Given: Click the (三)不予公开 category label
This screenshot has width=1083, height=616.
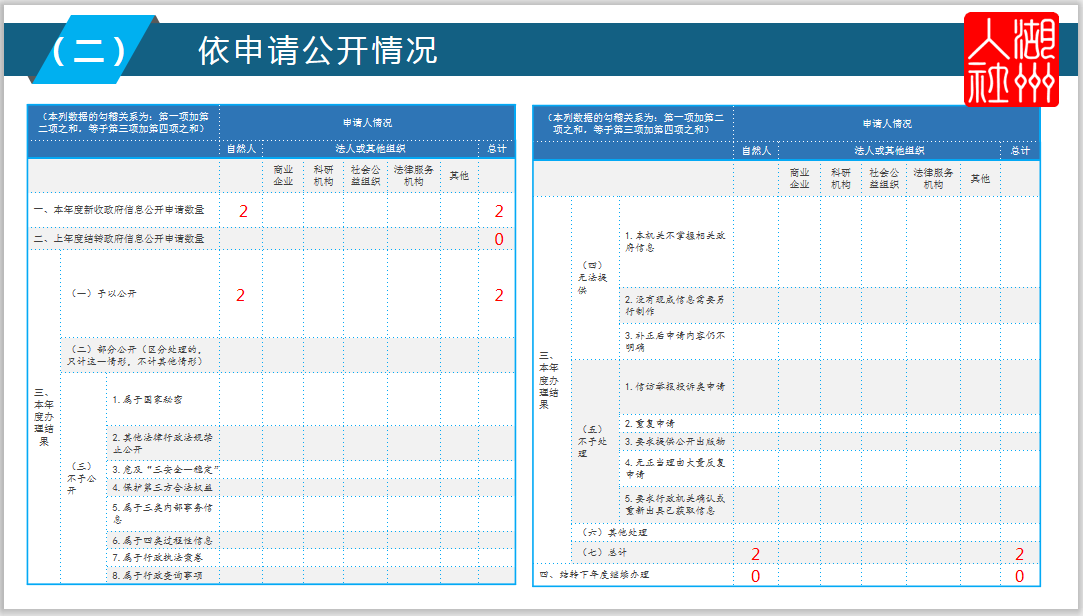Looking at the screenshot, I should (x=82, y=478).
